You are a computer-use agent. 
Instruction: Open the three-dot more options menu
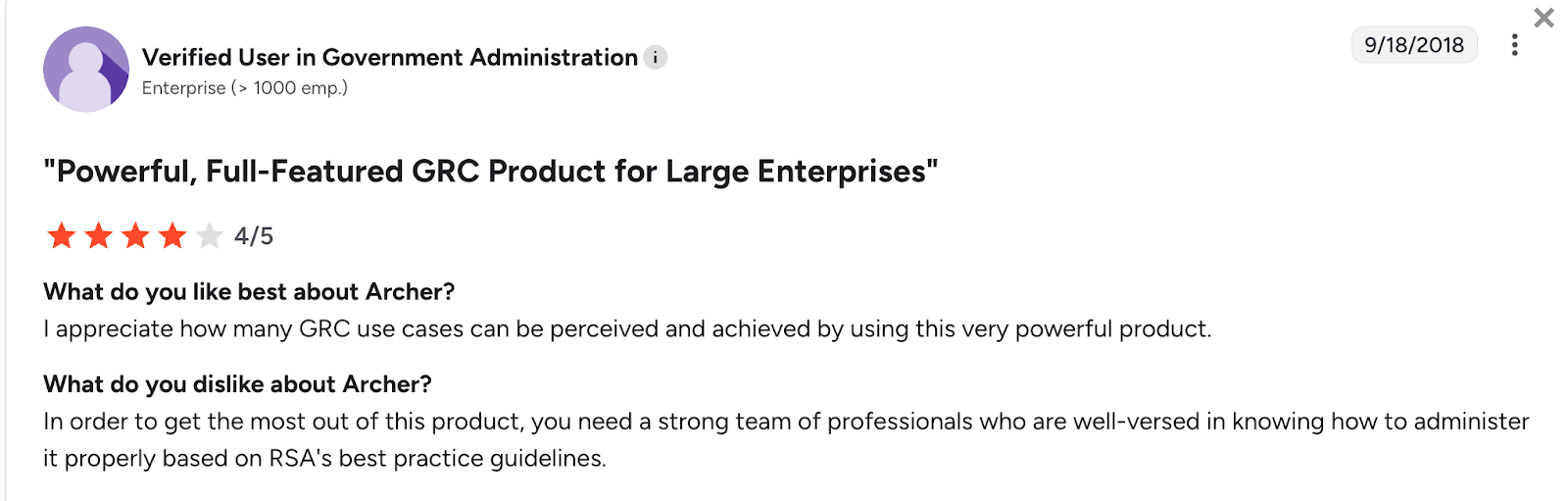point(1515,45)
